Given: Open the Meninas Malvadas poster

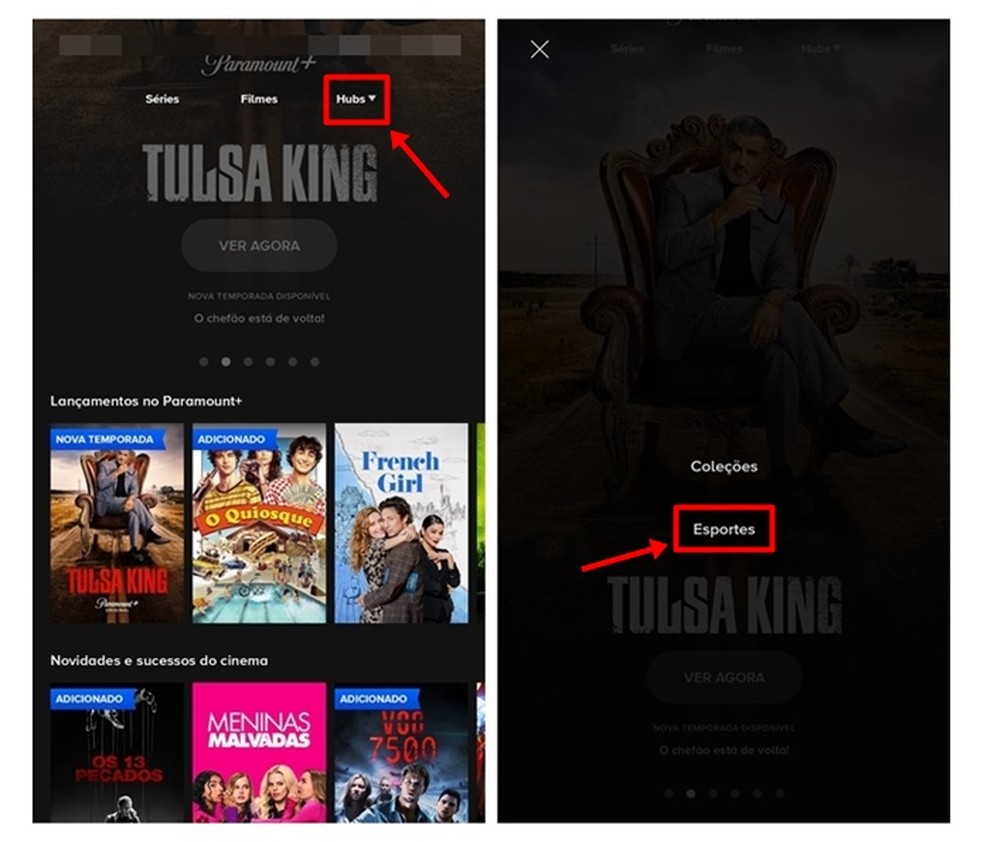Looking at the screenshot, I should coord(259,752).
